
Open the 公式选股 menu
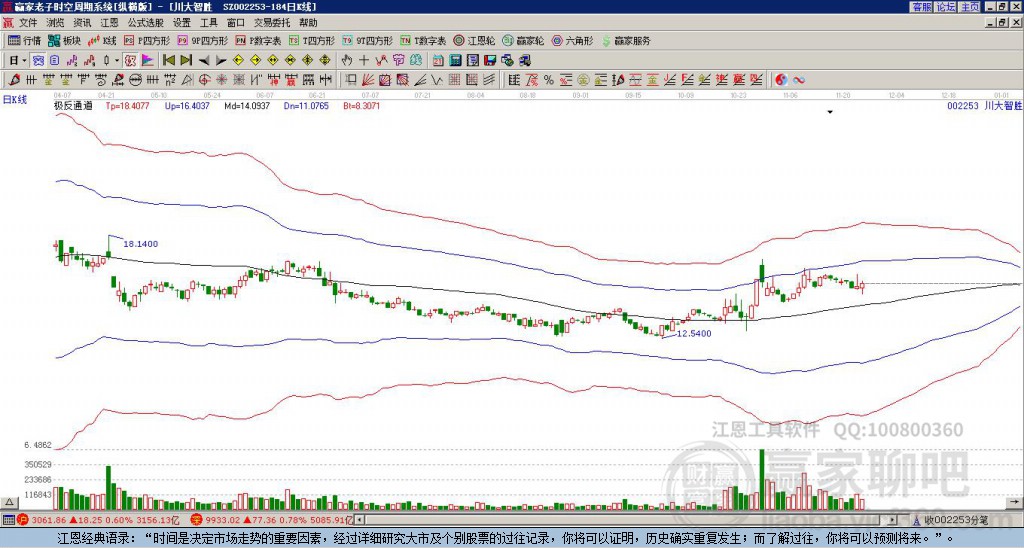[146, 23]
